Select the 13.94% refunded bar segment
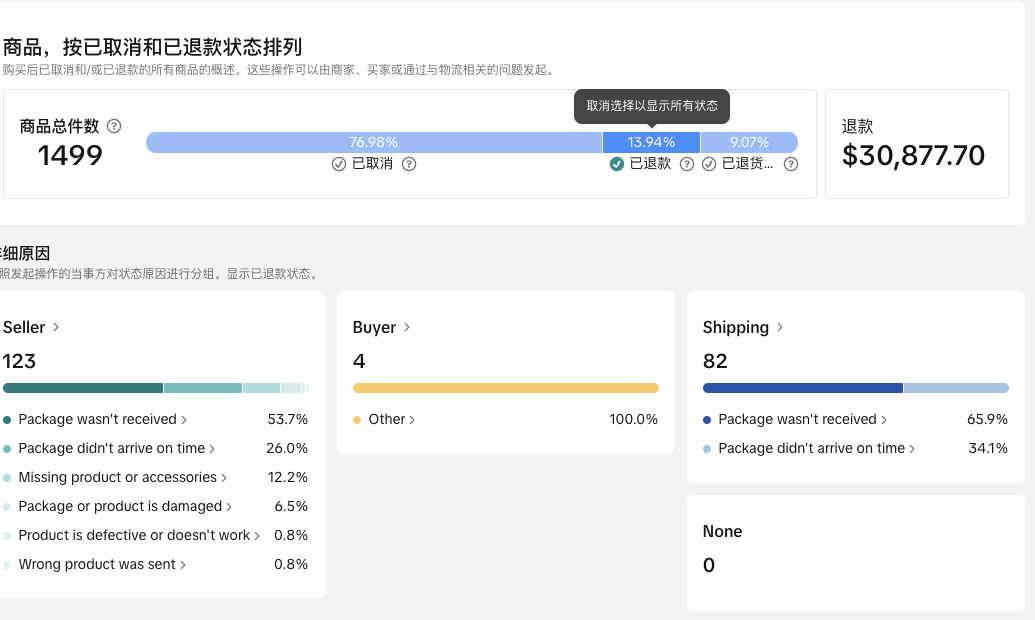 point(651,142)
